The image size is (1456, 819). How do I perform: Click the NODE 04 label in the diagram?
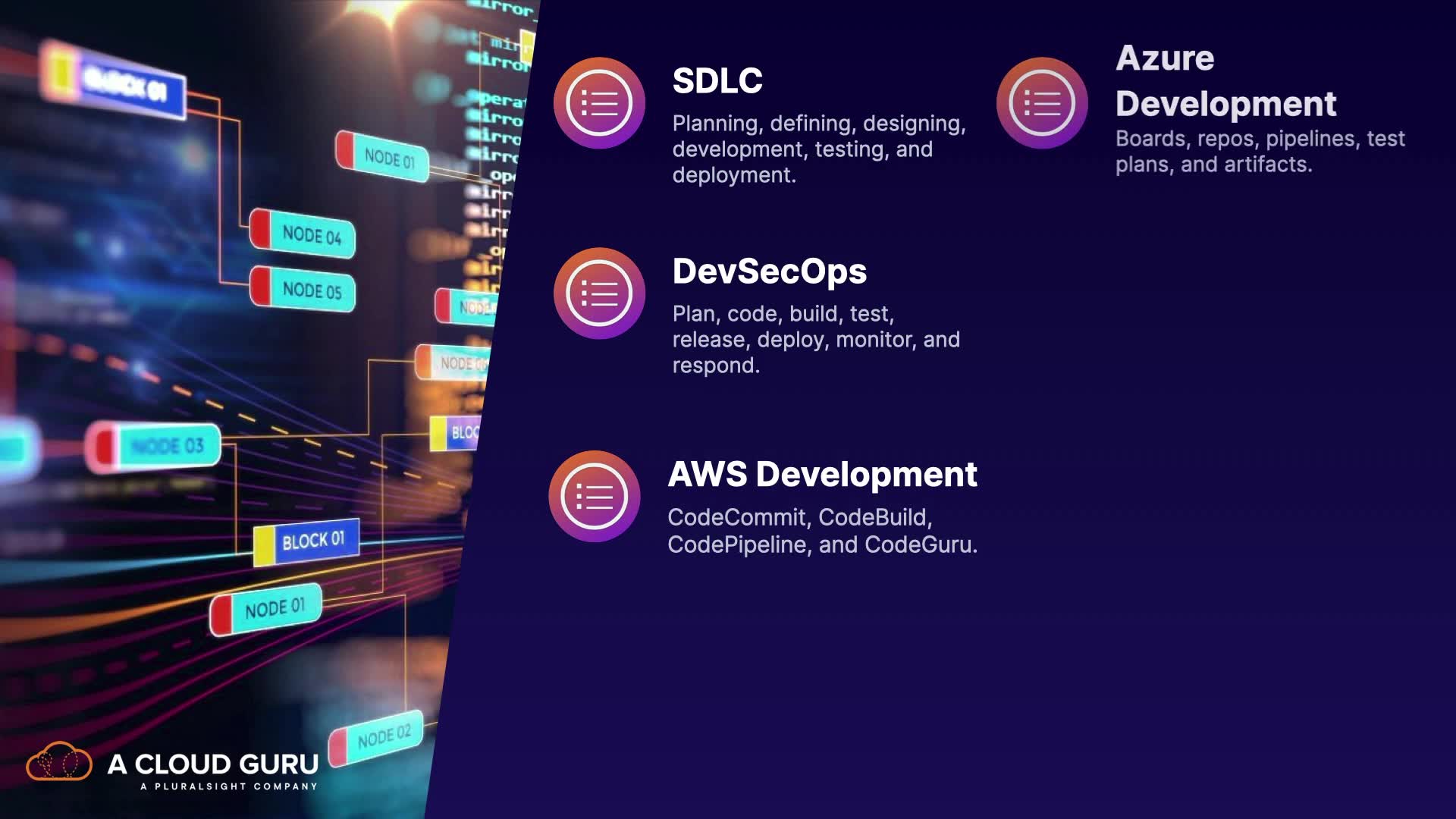311,235
